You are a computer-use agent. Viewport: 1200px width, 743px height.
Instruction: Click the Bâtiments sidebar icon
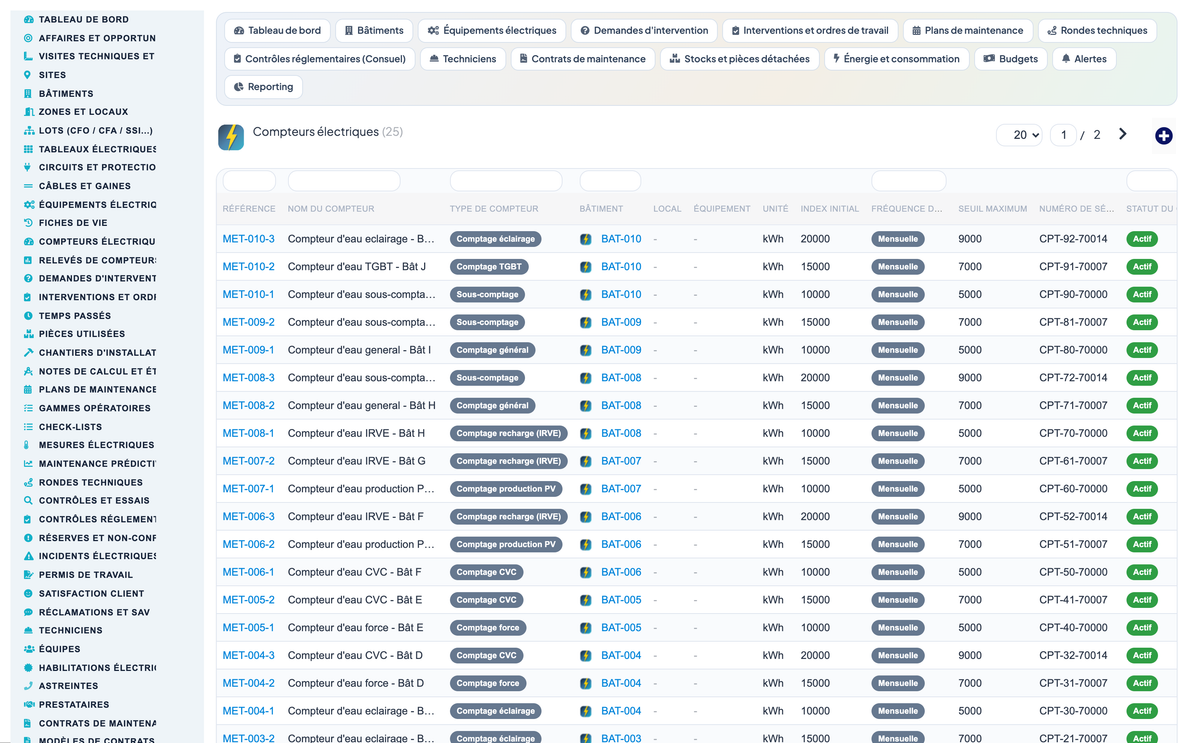click(x=28, y=93)
